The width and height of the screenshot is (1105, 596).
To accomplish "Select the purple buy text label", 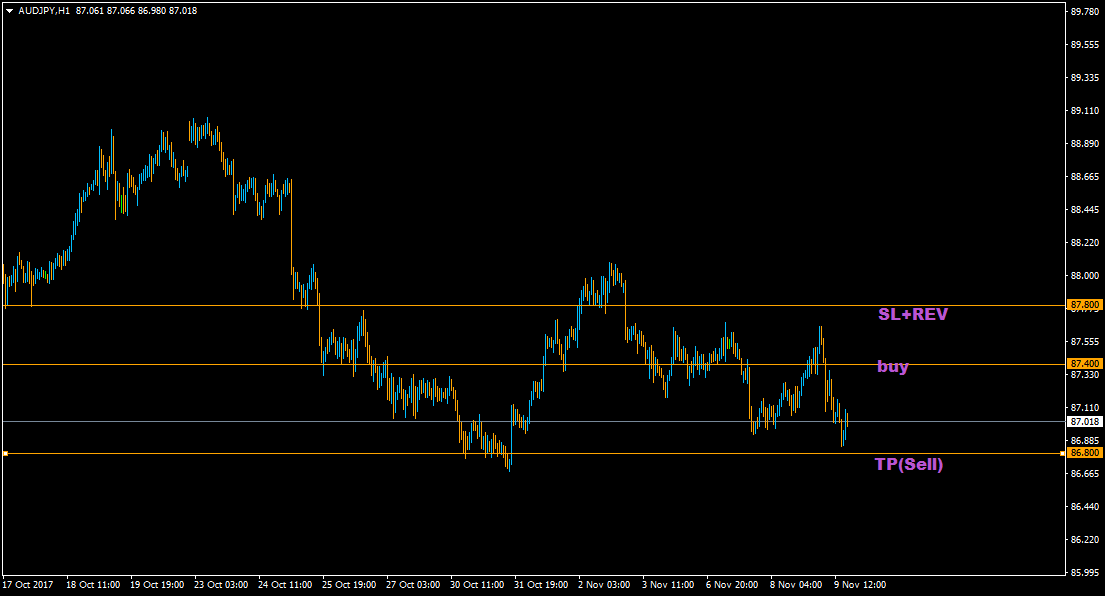I will click(893, 366).
